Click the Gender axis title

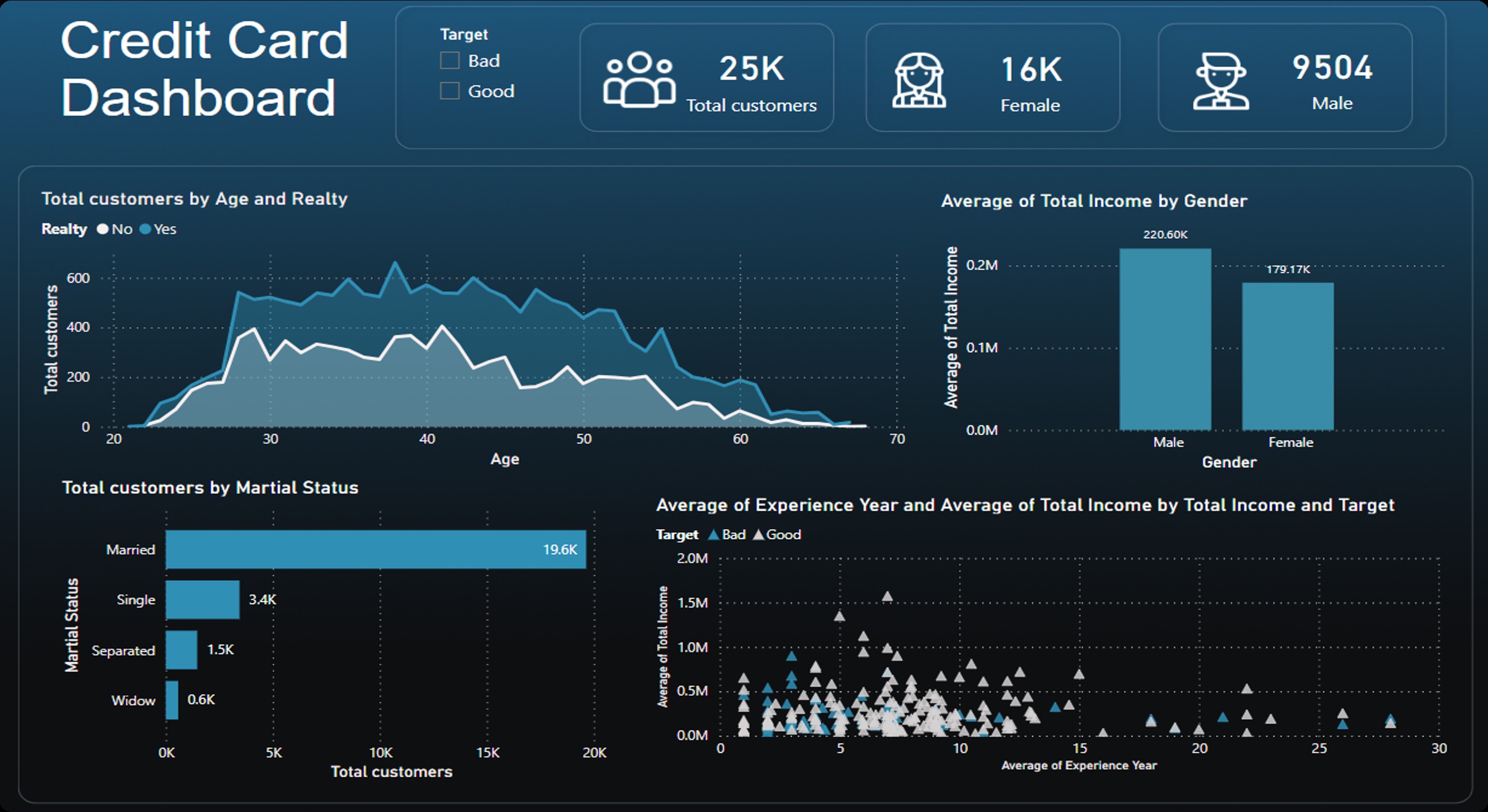pos(1229,463)
